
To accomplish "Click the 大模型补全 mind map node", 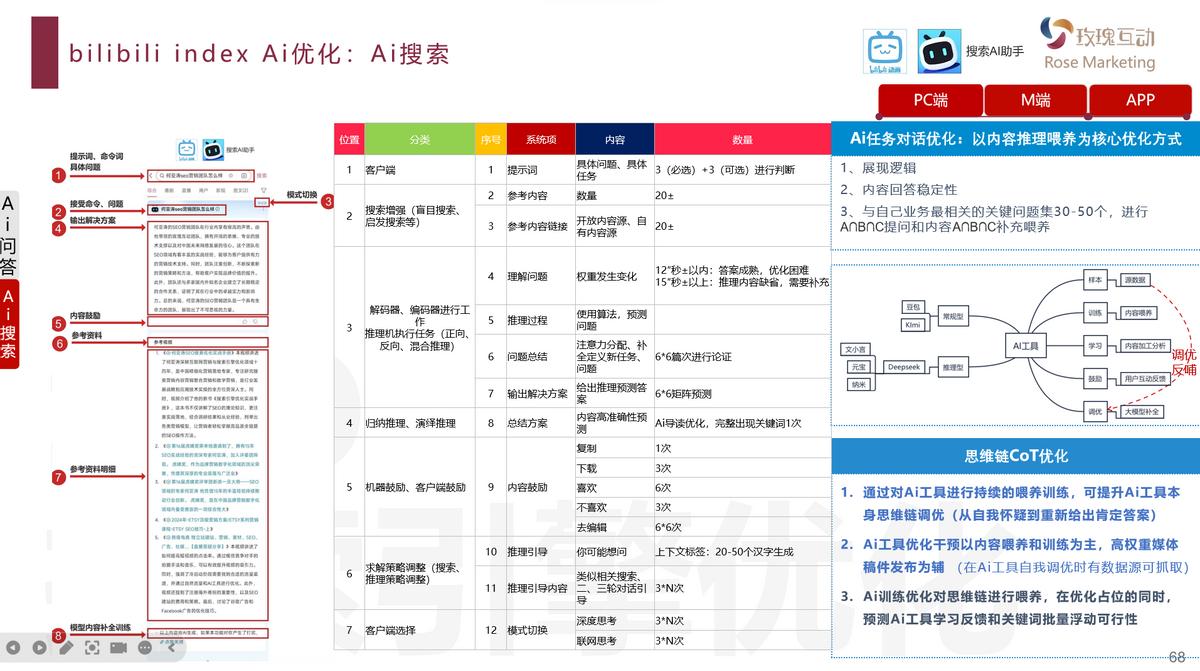I will [x=1141, y=411].
